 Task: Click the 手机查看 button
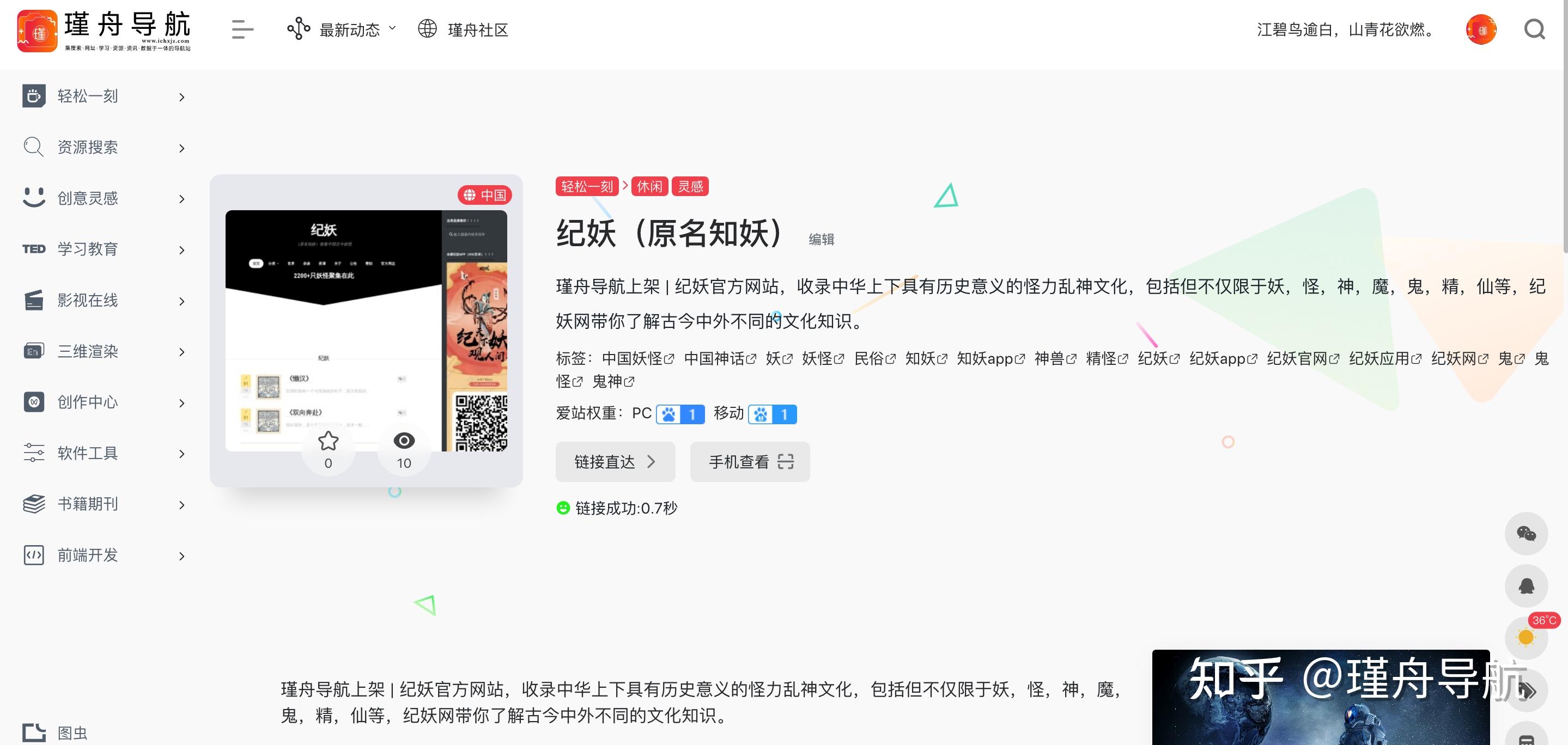click(x=750, y=461)
